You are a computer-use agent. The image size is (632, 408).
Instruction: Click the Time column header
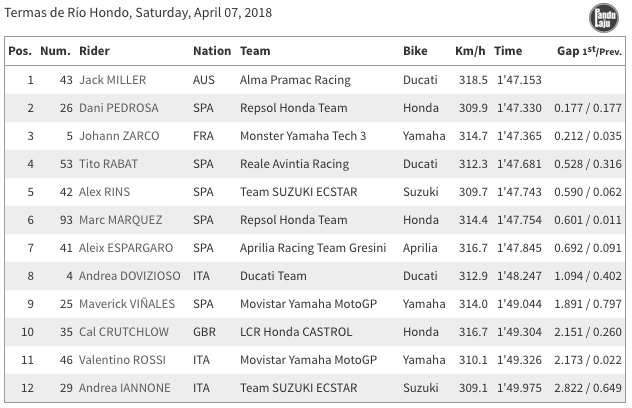click(x=508, y=51)
